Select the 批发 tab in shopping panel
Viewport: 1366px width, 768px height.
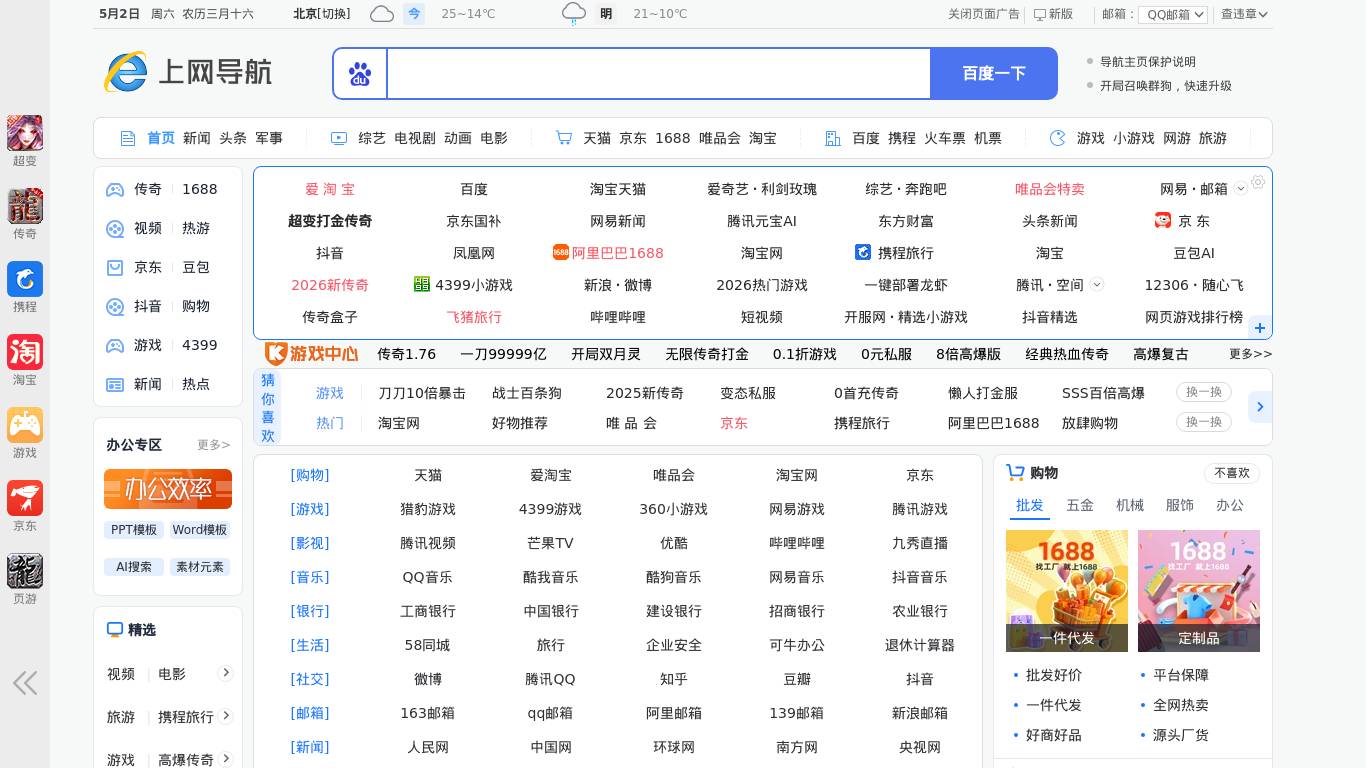tap(1030, 505)
